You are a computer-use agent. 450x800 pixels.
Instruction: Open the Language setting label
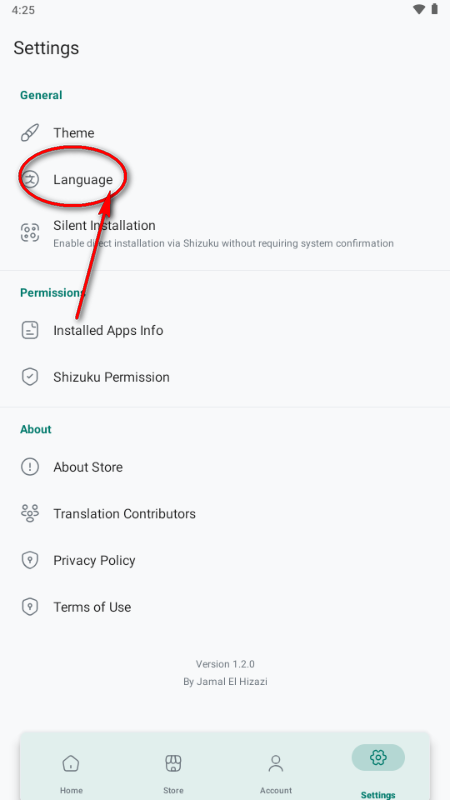(83, 180)
